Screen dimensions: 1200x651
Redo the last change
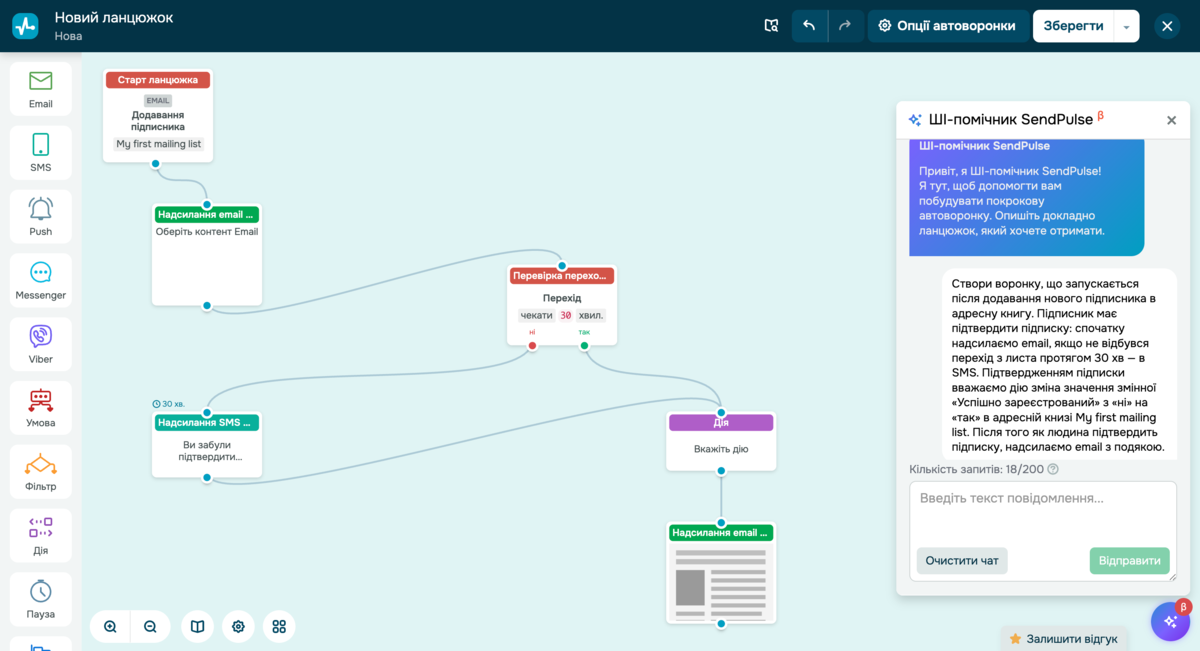[844, 26]
